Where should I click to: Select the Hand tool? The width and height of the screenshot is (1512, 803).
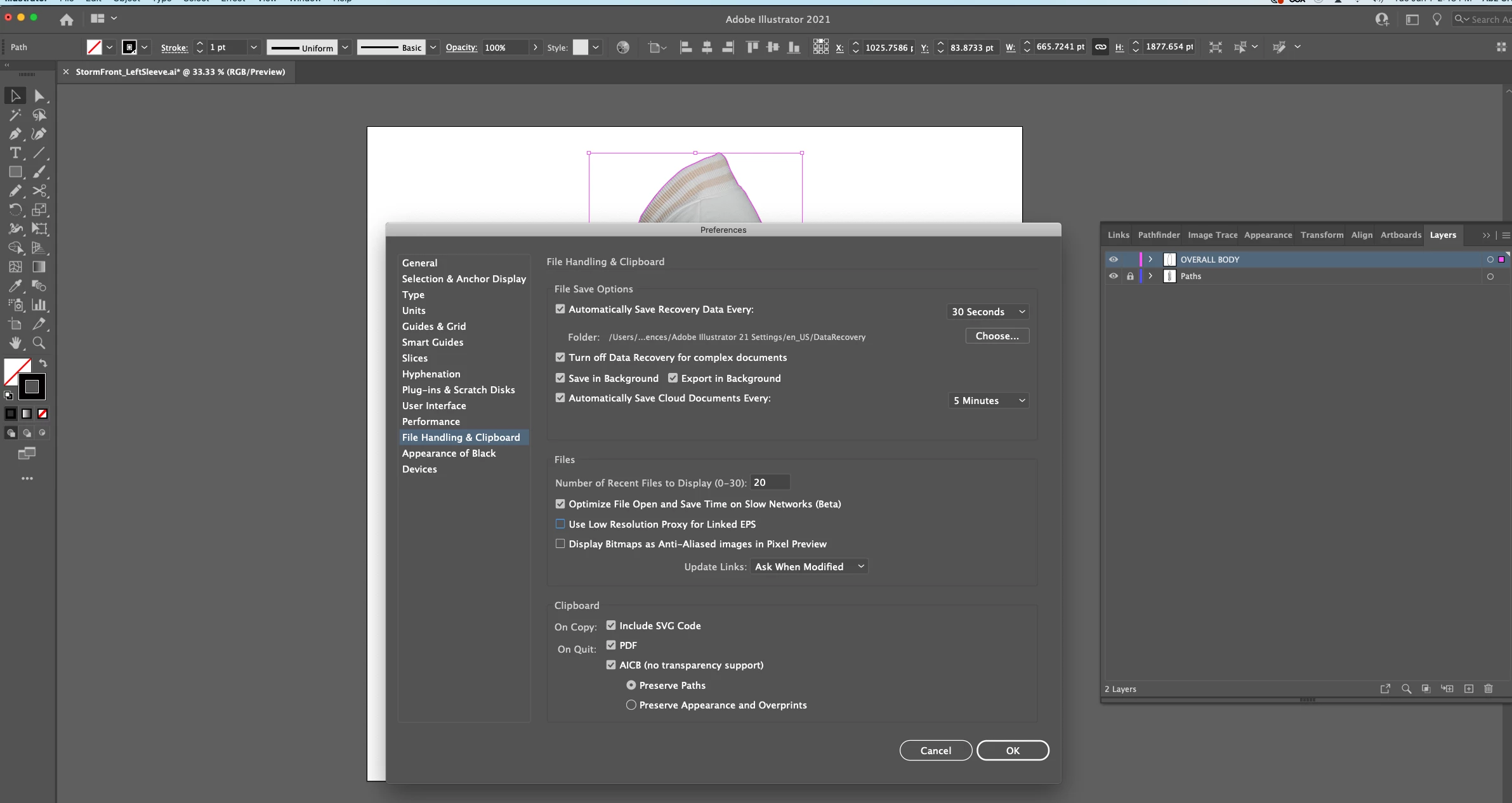(15, 343)
